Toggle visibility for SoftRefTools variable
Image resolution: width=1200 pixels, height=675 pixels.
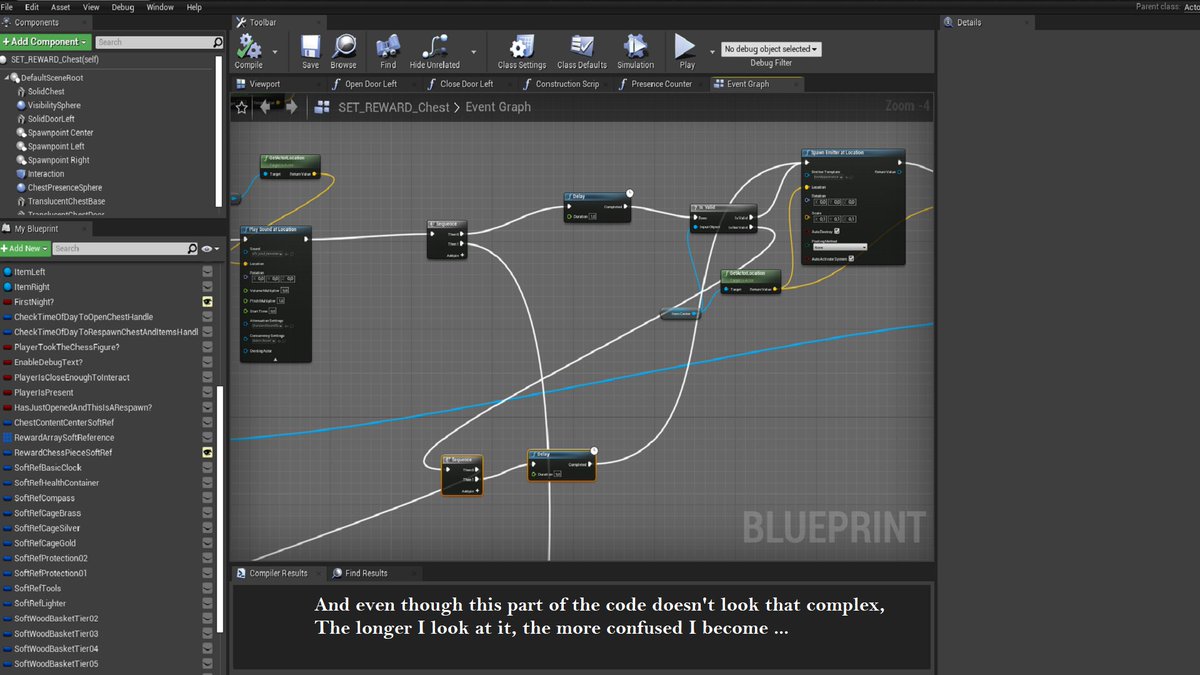(207, 588)
